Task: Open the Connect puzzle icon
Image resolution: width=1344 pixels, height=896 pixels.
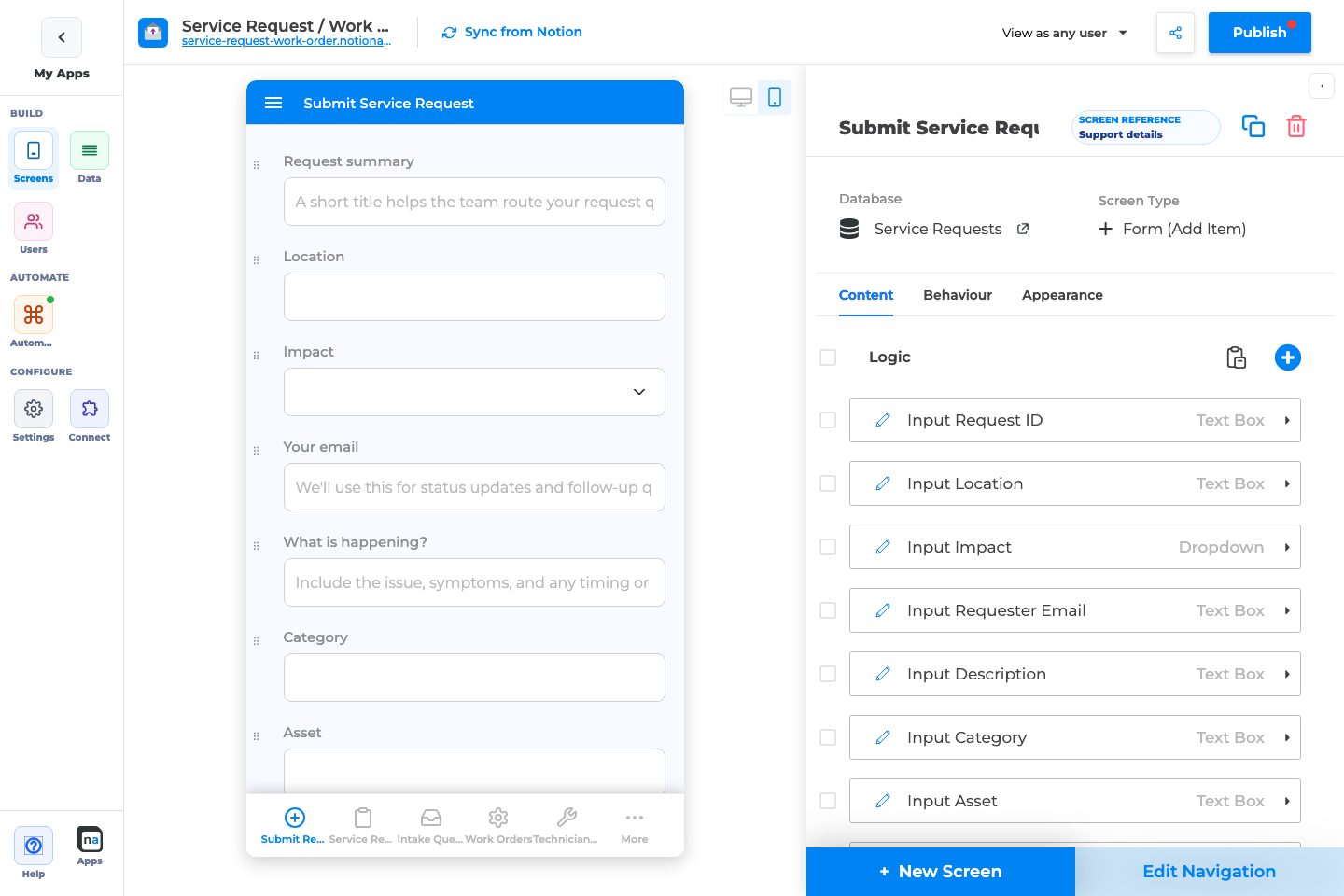Action: click(90, 409)
